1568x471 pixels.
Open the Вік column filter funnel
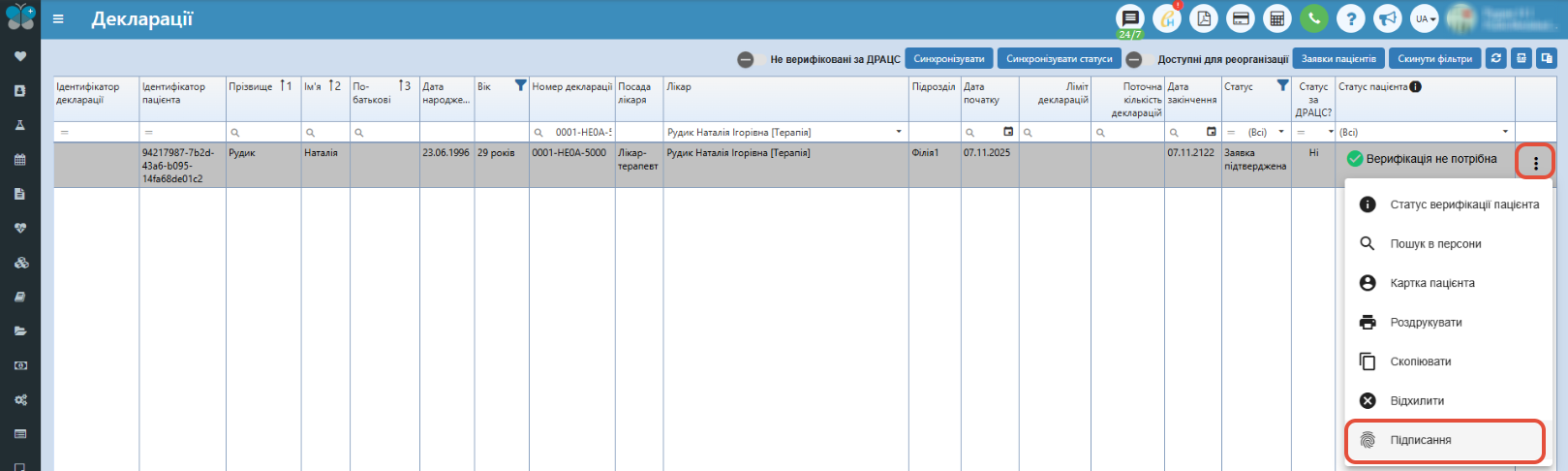click(520, 86)
